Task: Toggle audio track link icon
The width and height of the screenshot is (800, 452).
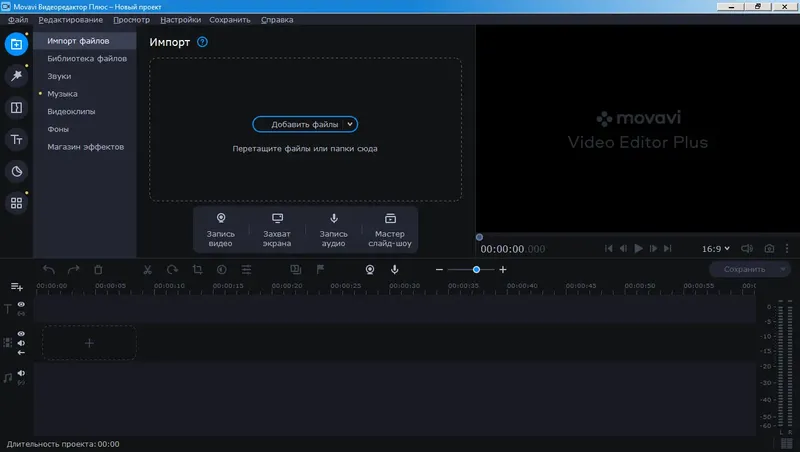Action: pyautogui.click(x=21, y=383)
